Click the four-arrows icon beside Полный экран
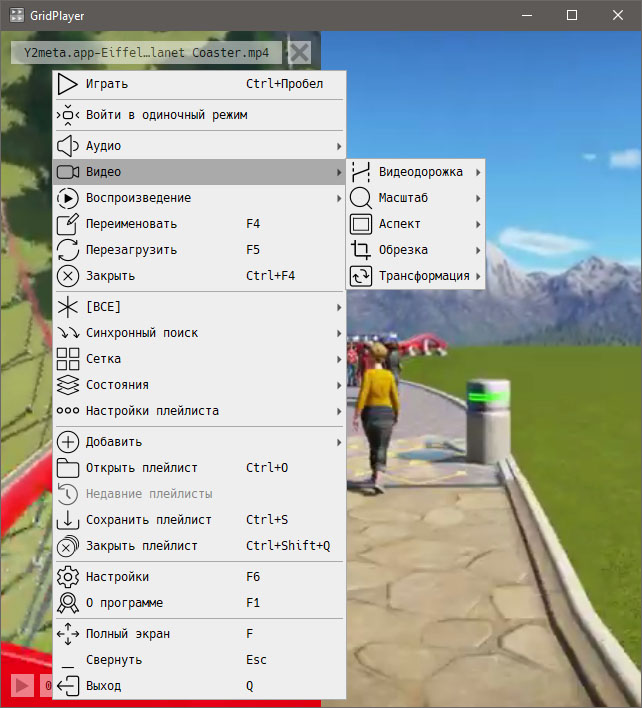 [x=68, y=634]
